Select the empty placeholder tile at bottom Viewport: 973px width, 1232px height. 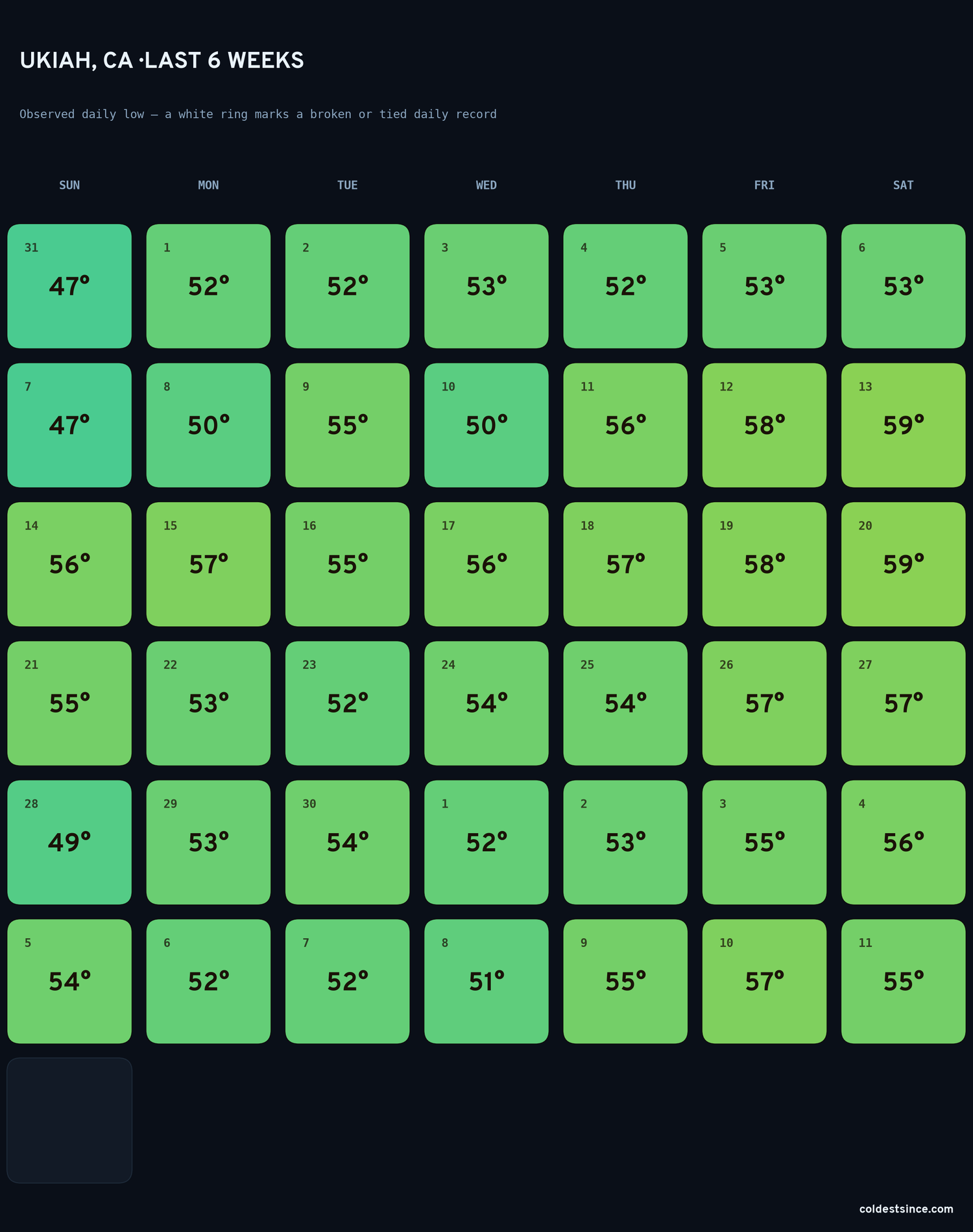click(69, 1120)
